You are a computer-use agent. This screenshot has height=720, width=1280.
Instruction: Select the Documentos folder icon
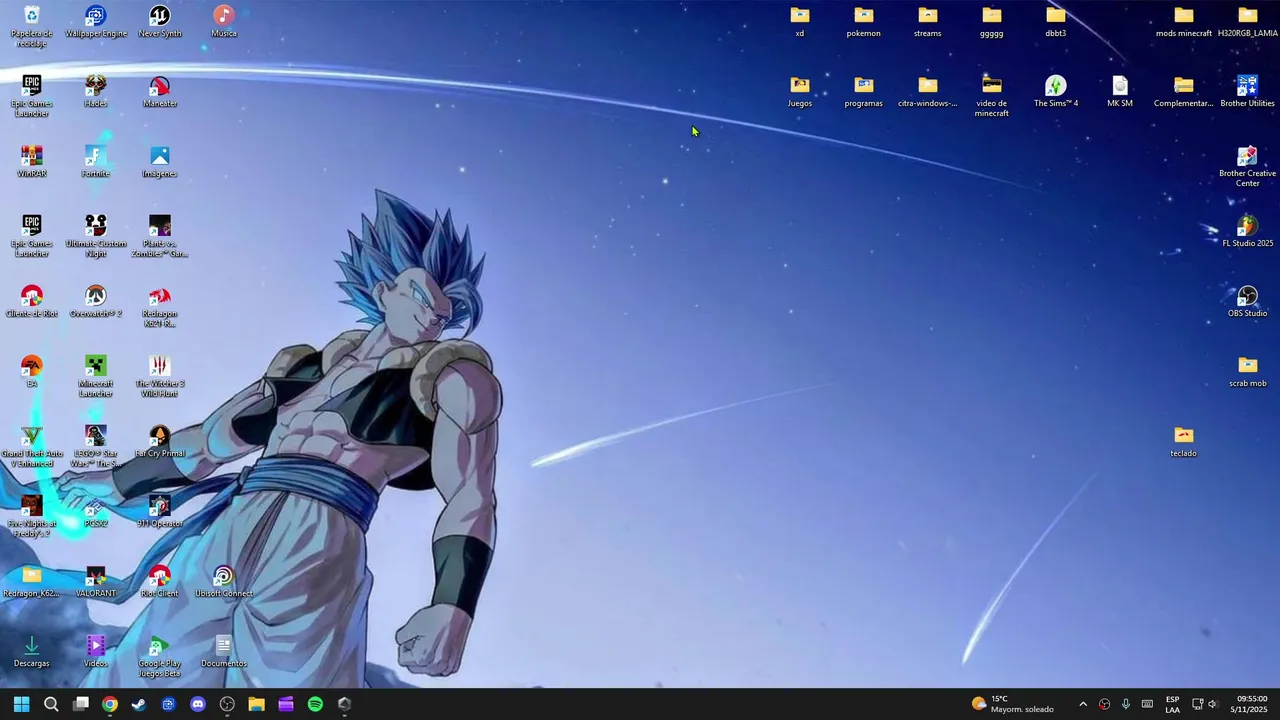tap(224, 652)
